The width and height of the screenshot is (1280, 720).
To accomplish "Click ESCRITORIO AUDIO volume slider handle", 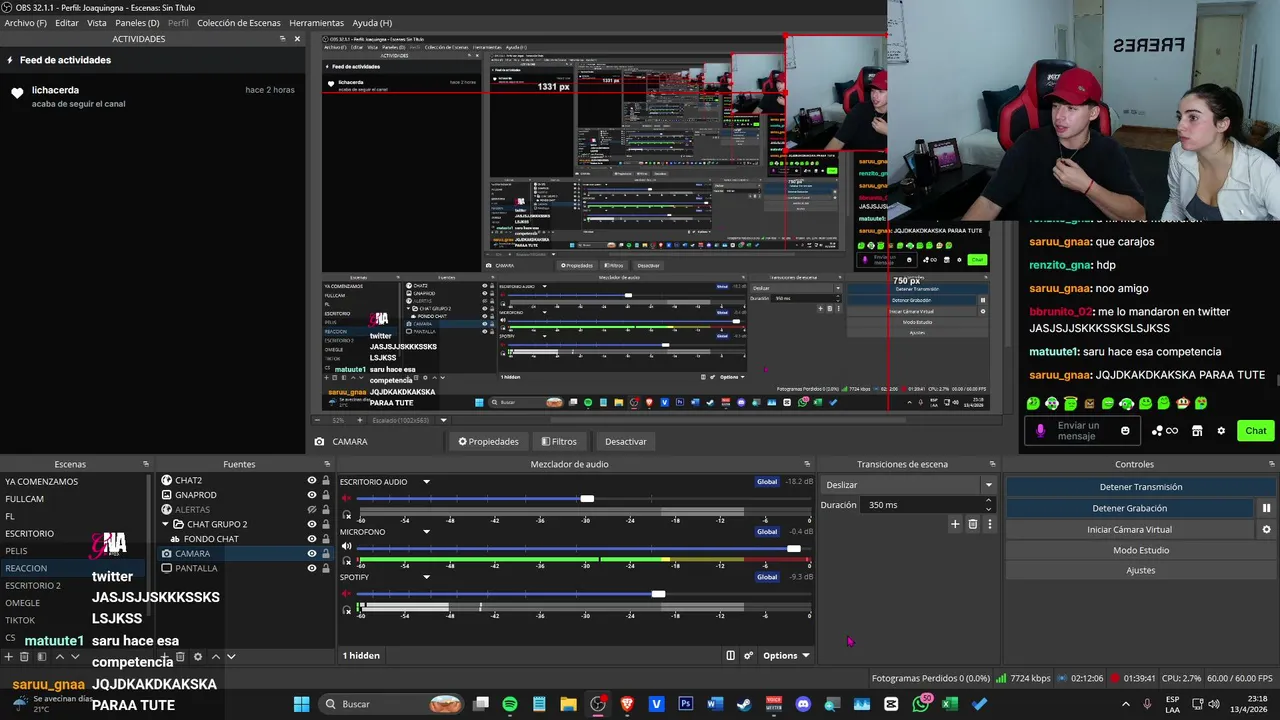I will pyautogui.click(x=587, y=498).
